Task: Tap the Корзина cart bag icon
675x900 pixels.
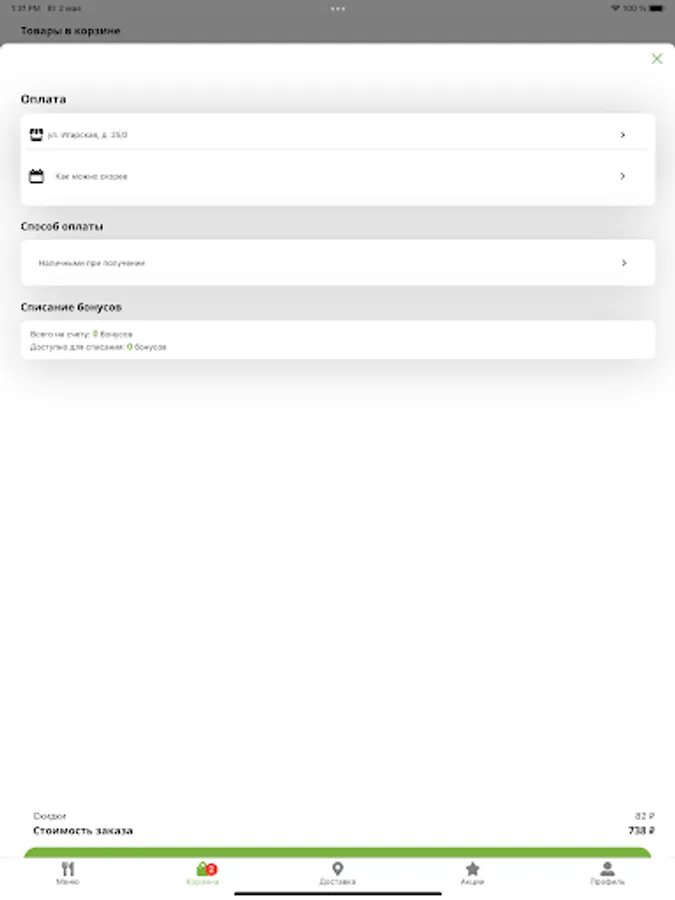Action: click(202, 870)
